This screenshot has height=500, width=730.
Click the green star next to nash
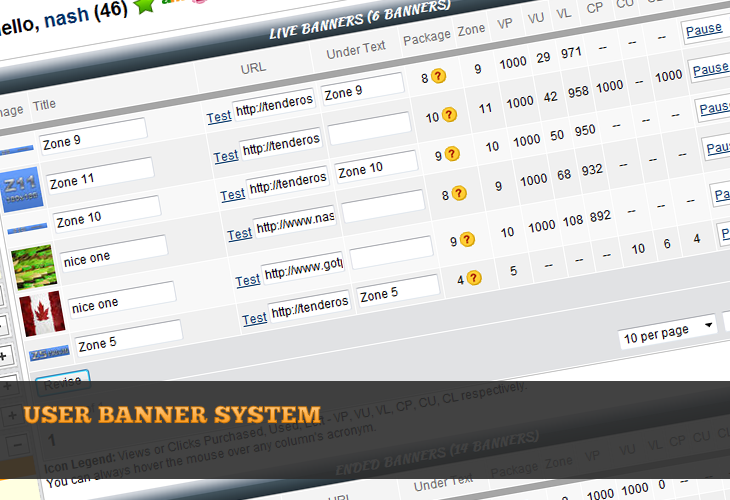[144, 5]
